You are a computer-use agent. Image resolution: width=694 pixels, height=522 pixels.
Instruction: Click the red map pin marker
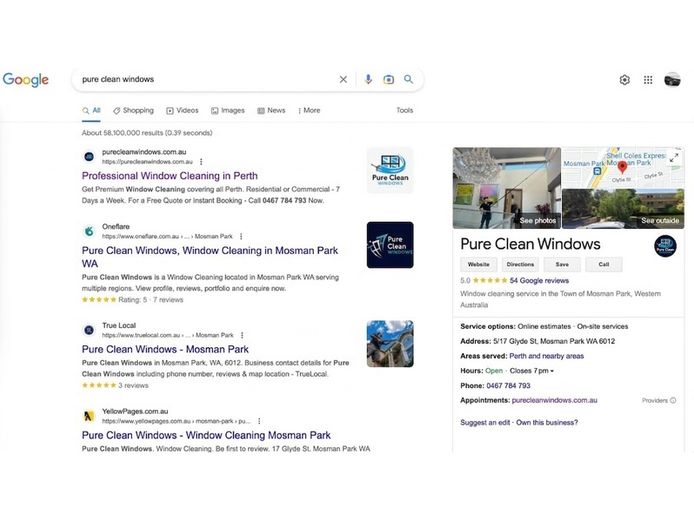point(622,167)
